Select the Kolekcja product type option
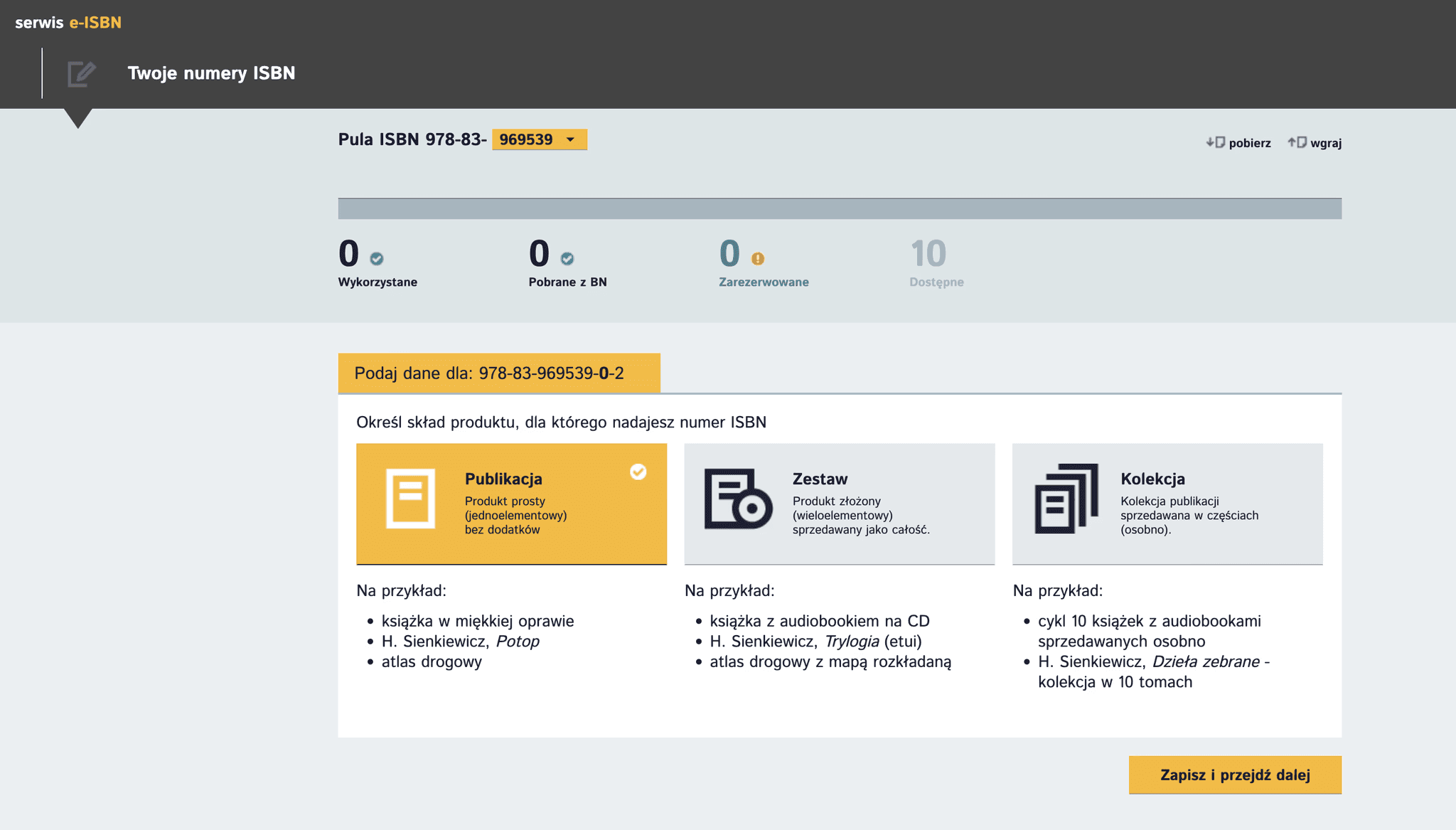Screen dimensions: 1456x830 pos(1167,504)
